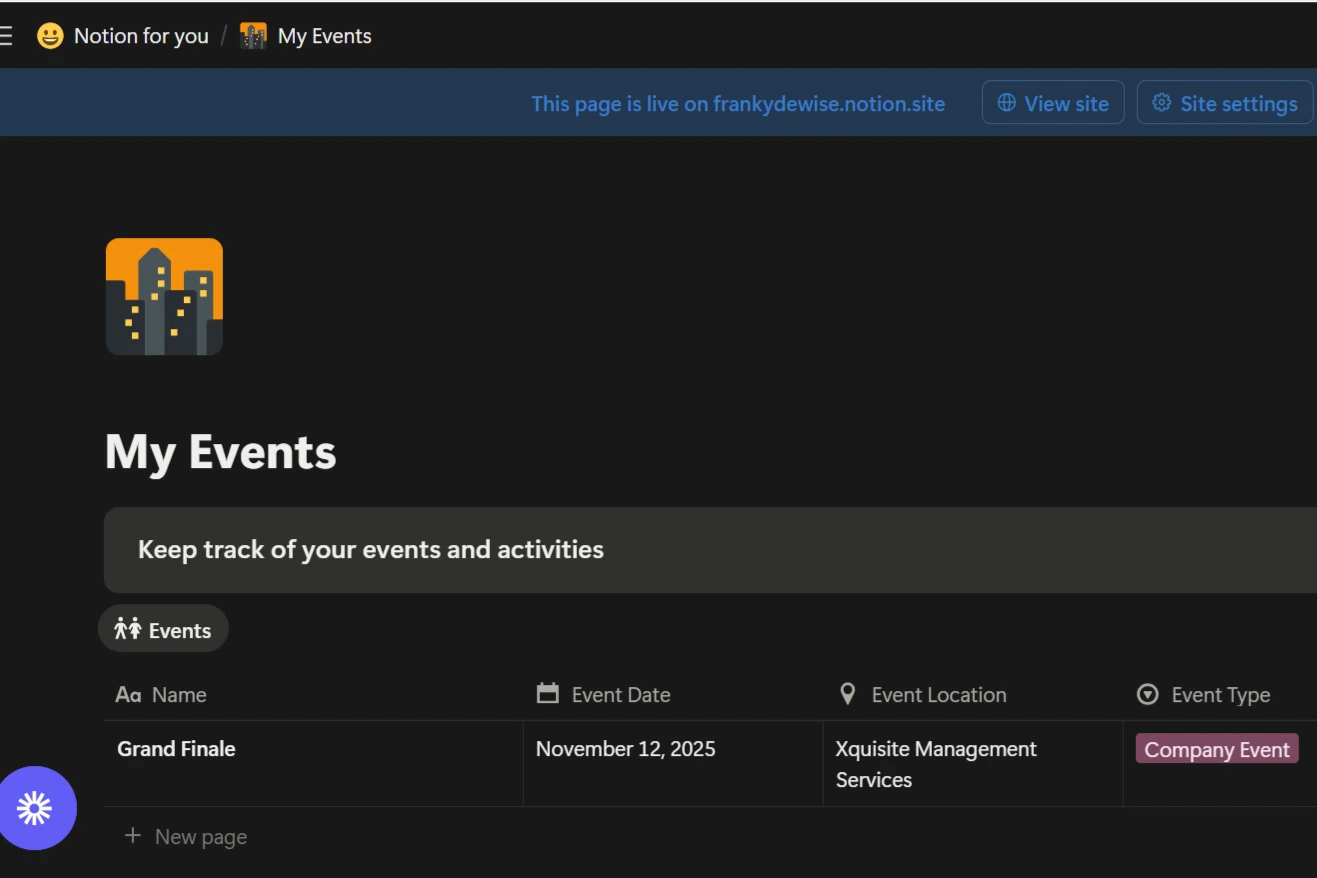Click the cityscape icon in breadcrumb
Screen dimensions: 1317x878
point(254,36)
